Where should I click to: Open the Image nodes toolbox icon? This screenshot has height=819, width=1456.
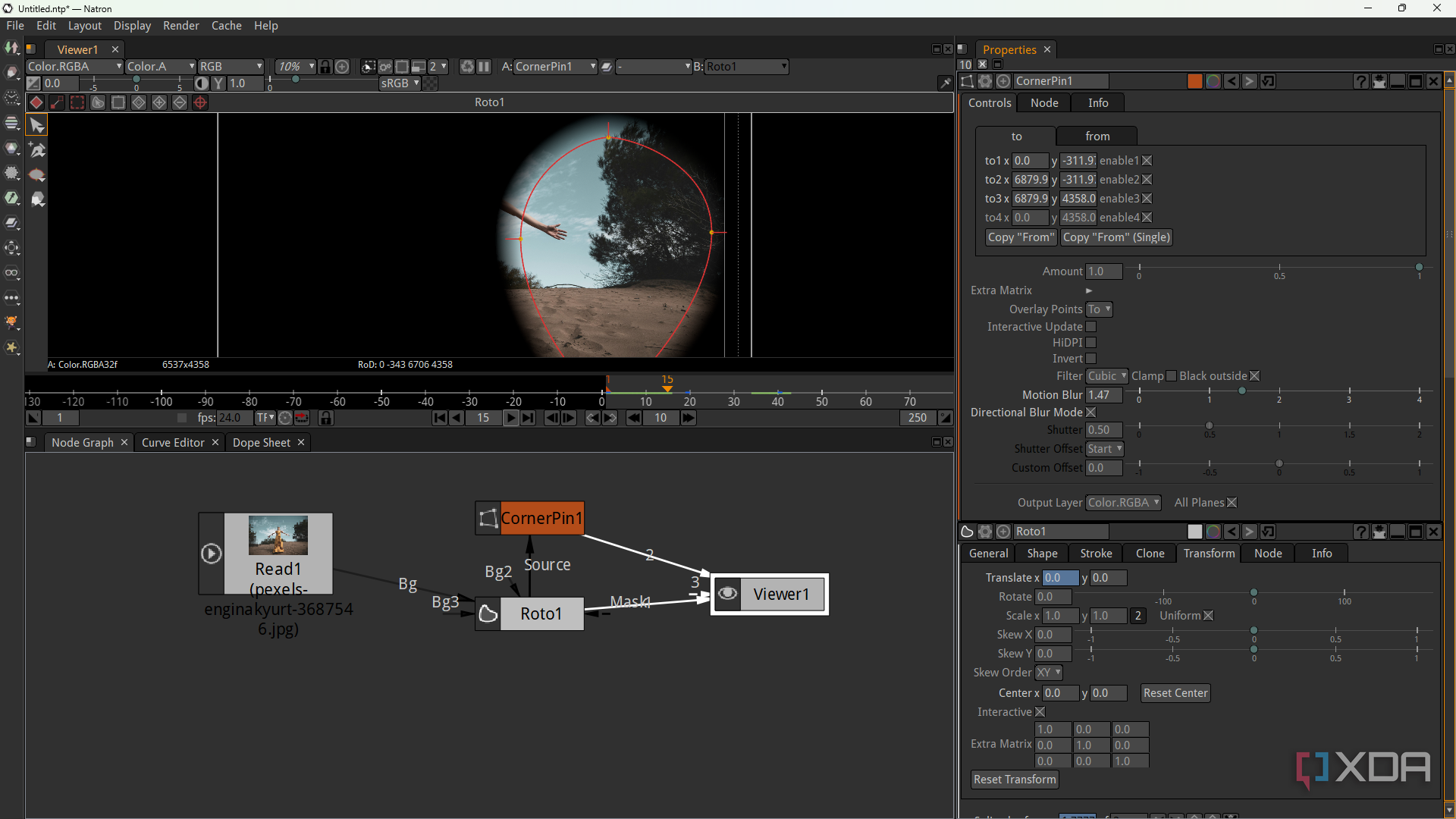pyautogui.click(x=12, y=48)
